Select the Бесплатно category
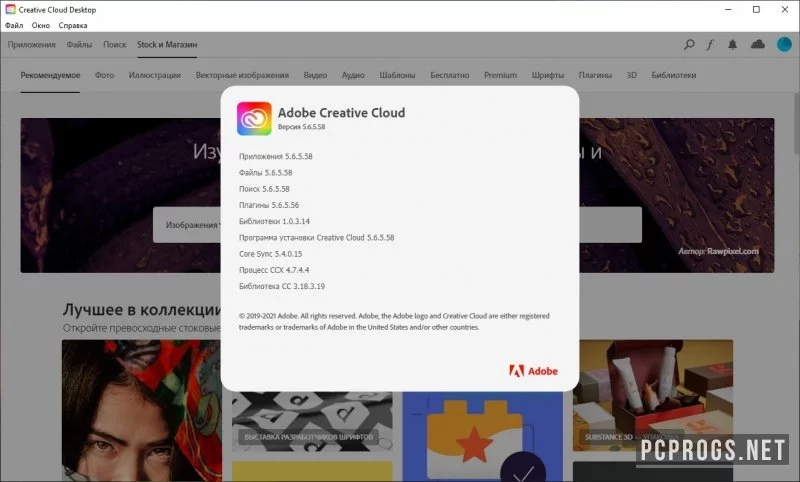This screenshot has width=800, height=482. coord(449,75)
